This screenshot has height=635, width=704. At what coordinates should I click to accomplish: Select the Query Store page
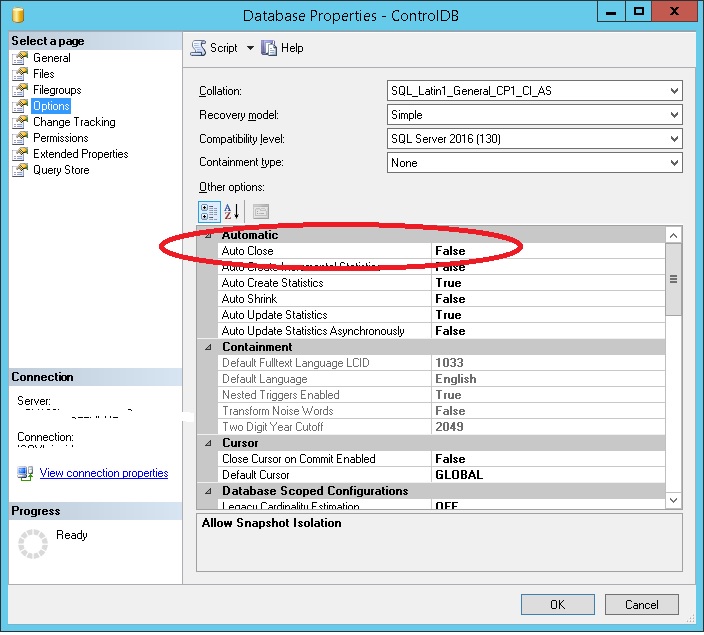point(60,170)
